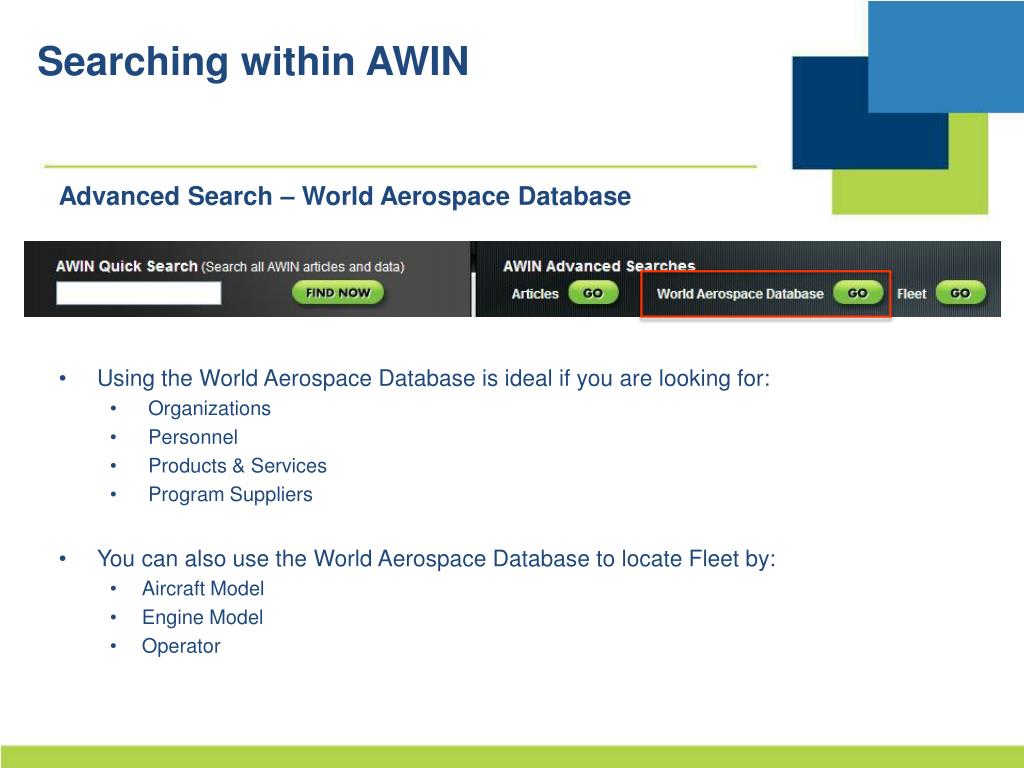Image resolution: width=1024 pixels, height=768 pixels.
Task: Click the Organizations bullet text
Action: (x=209, y=409)
